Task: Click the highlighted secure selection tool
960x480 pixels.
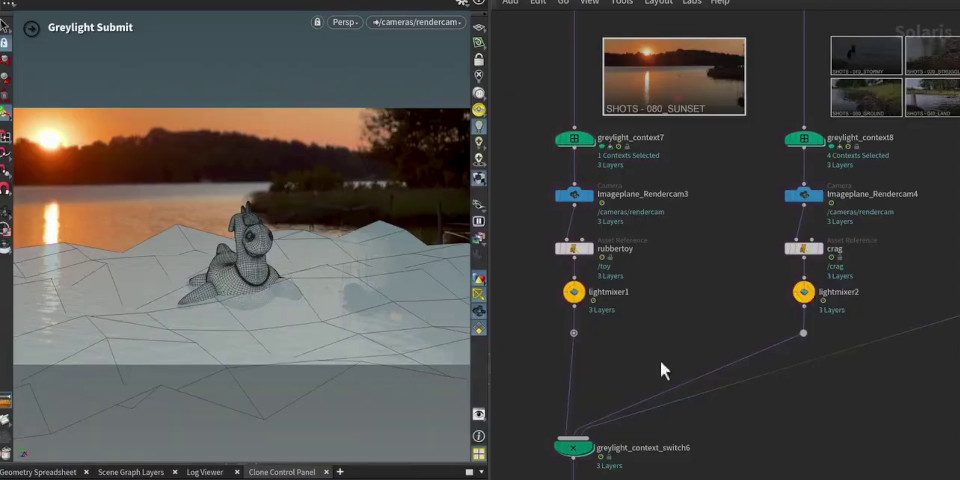Action: pos(5,43)
